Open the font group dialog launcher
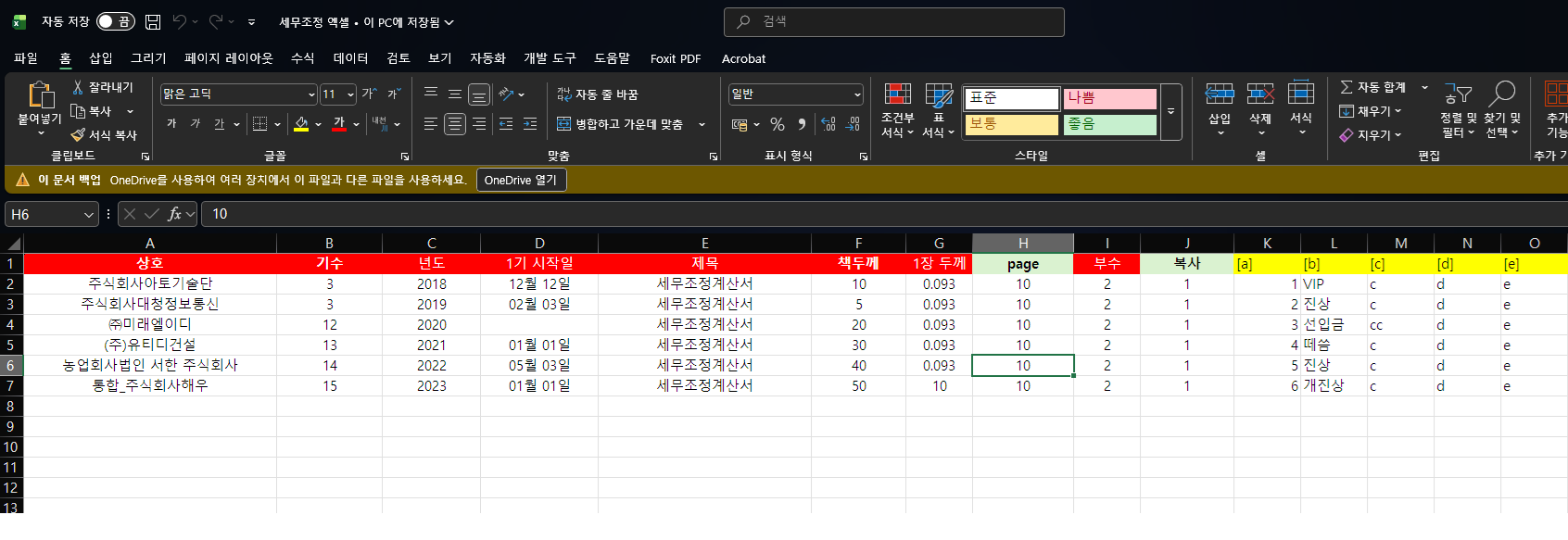Viewport: 1568px width, 540px height. (x=405, y=157)
